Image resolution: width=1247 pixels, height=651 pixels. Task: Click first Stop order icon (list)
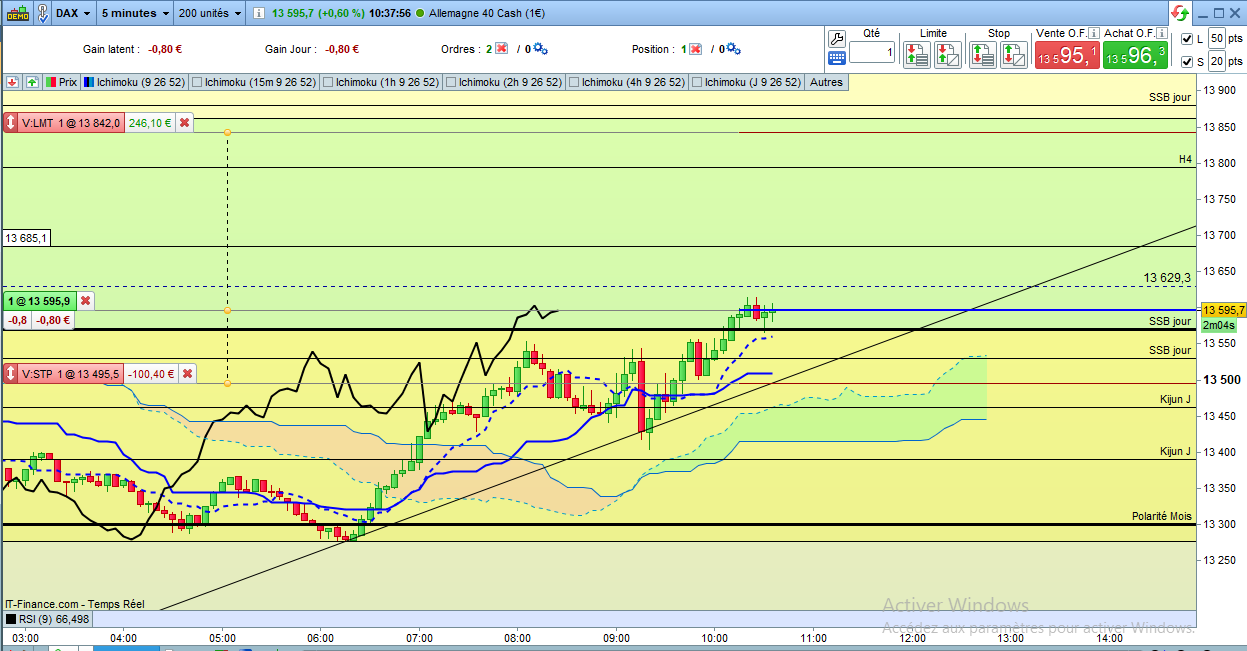coord(982,55)
